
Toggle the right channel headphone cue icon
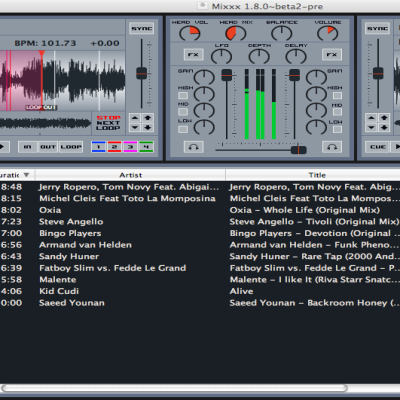(x=332, y=147)
